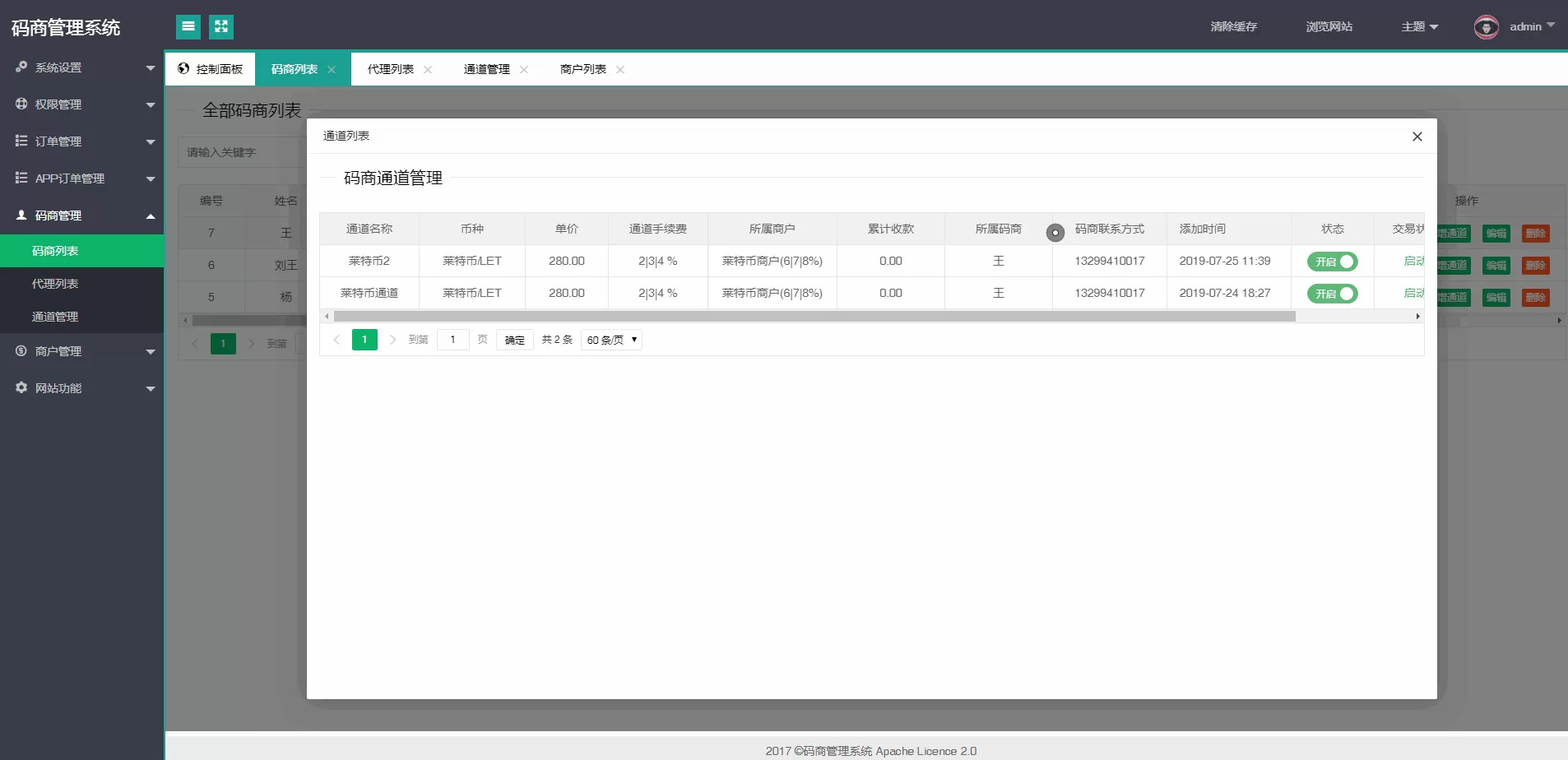Enter fullscreen mode with the expand icon
1568x760 pixels.
[x=221, y=26]
